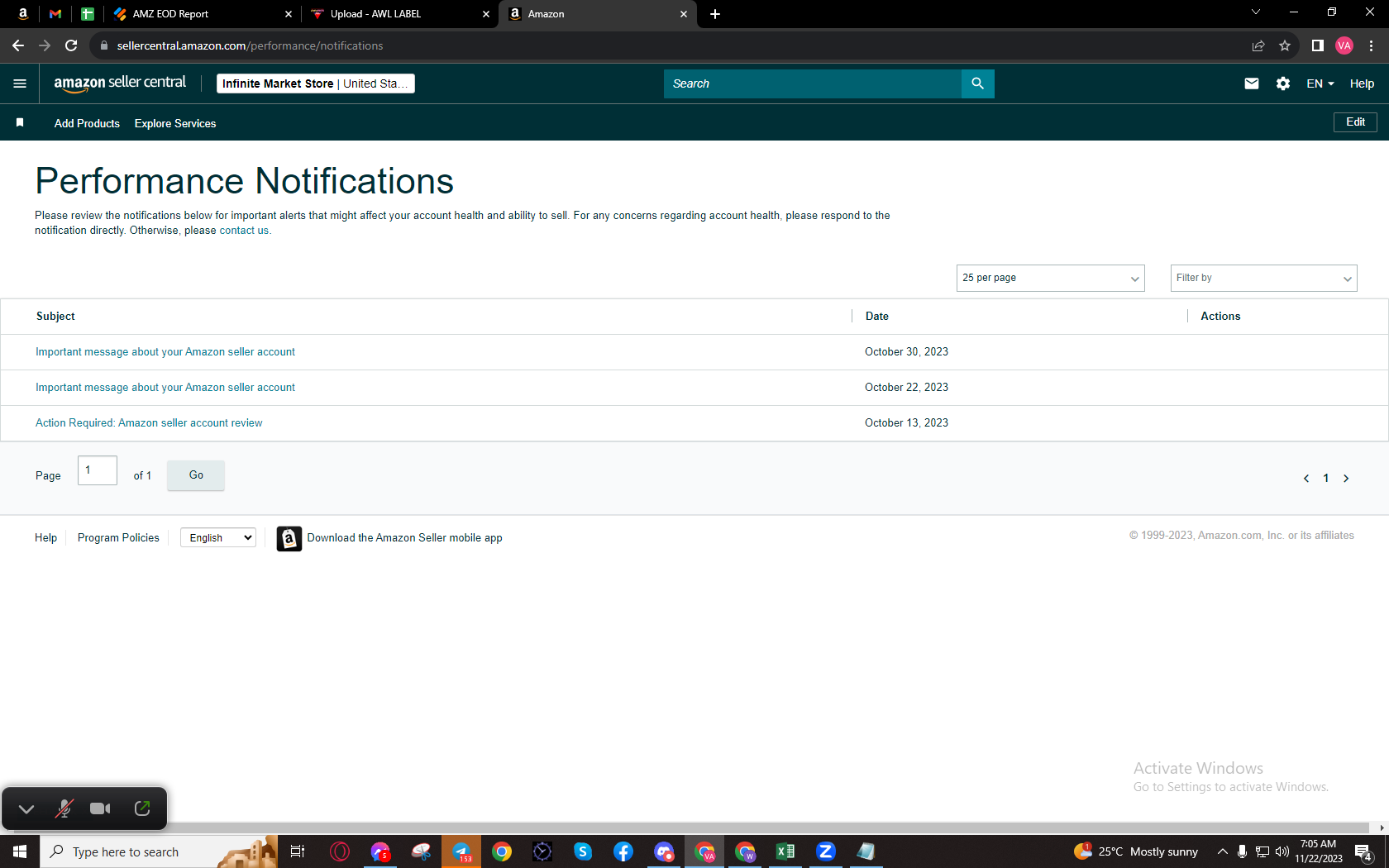Image resolution: width=1389 pixels, height=868 pixels.
Task: Bookmark this page with the star
Action: tap(1285, 45)
